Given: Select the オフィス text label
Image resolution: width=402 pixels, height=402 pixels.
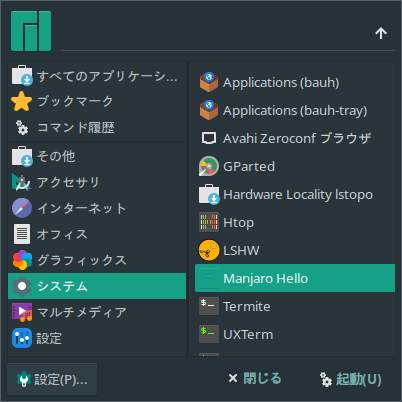Looking at the screenshot, I should 62,234.
